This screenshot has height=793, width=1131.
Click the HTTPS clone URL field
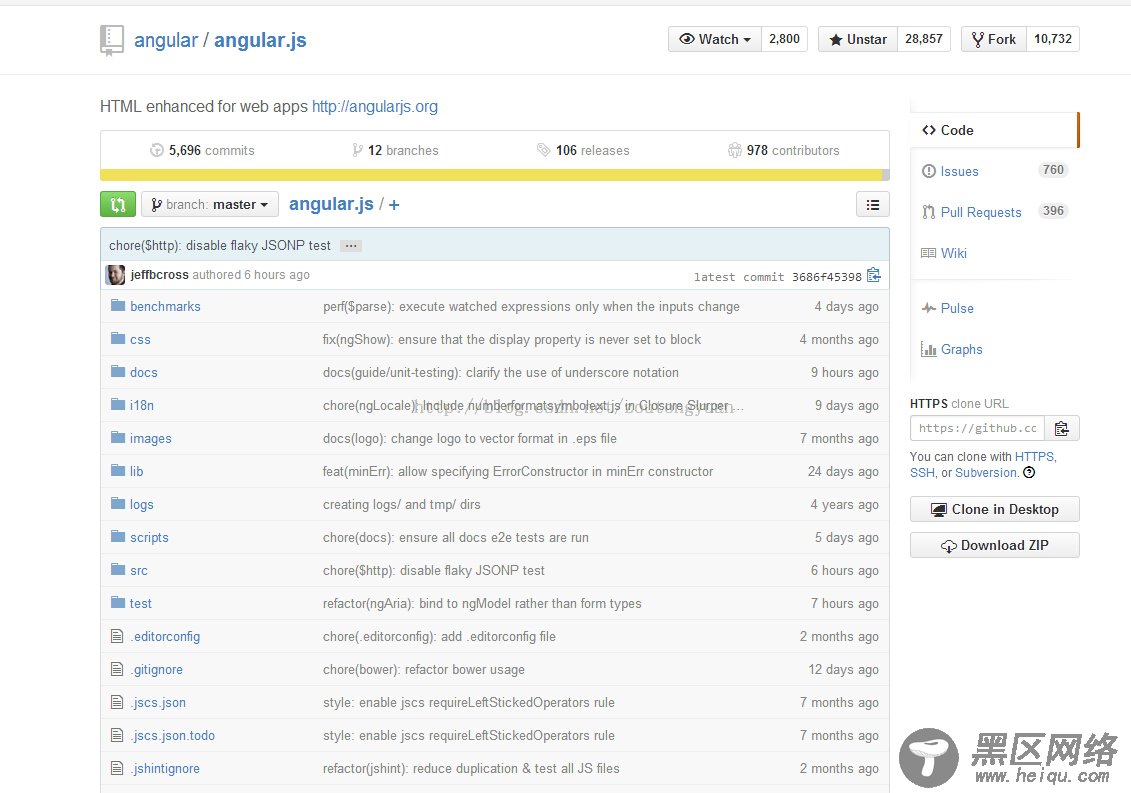click(977, 429)
